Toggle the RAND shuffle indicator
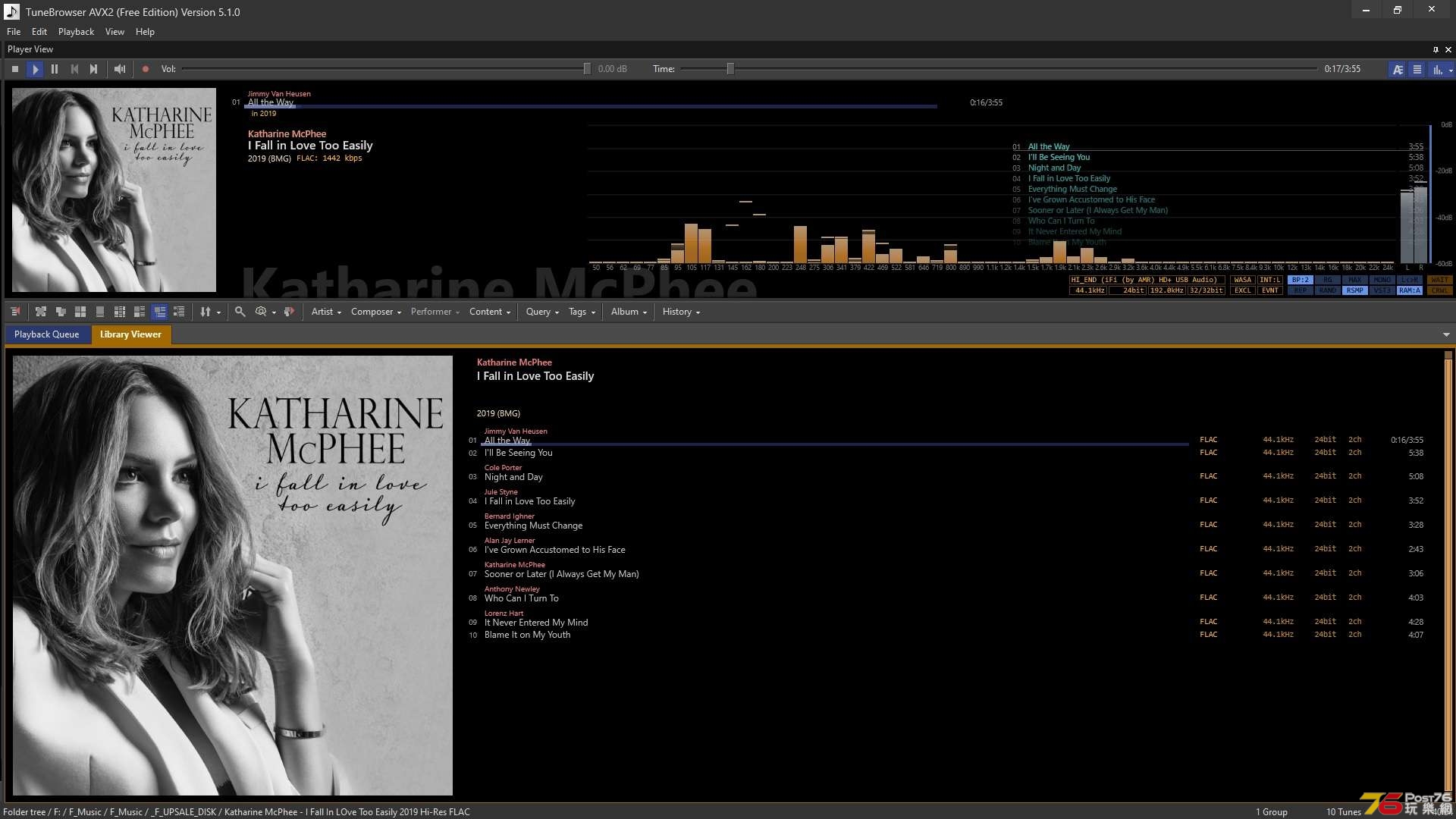Screen dimensions: 1456x819 point(1328,290)
